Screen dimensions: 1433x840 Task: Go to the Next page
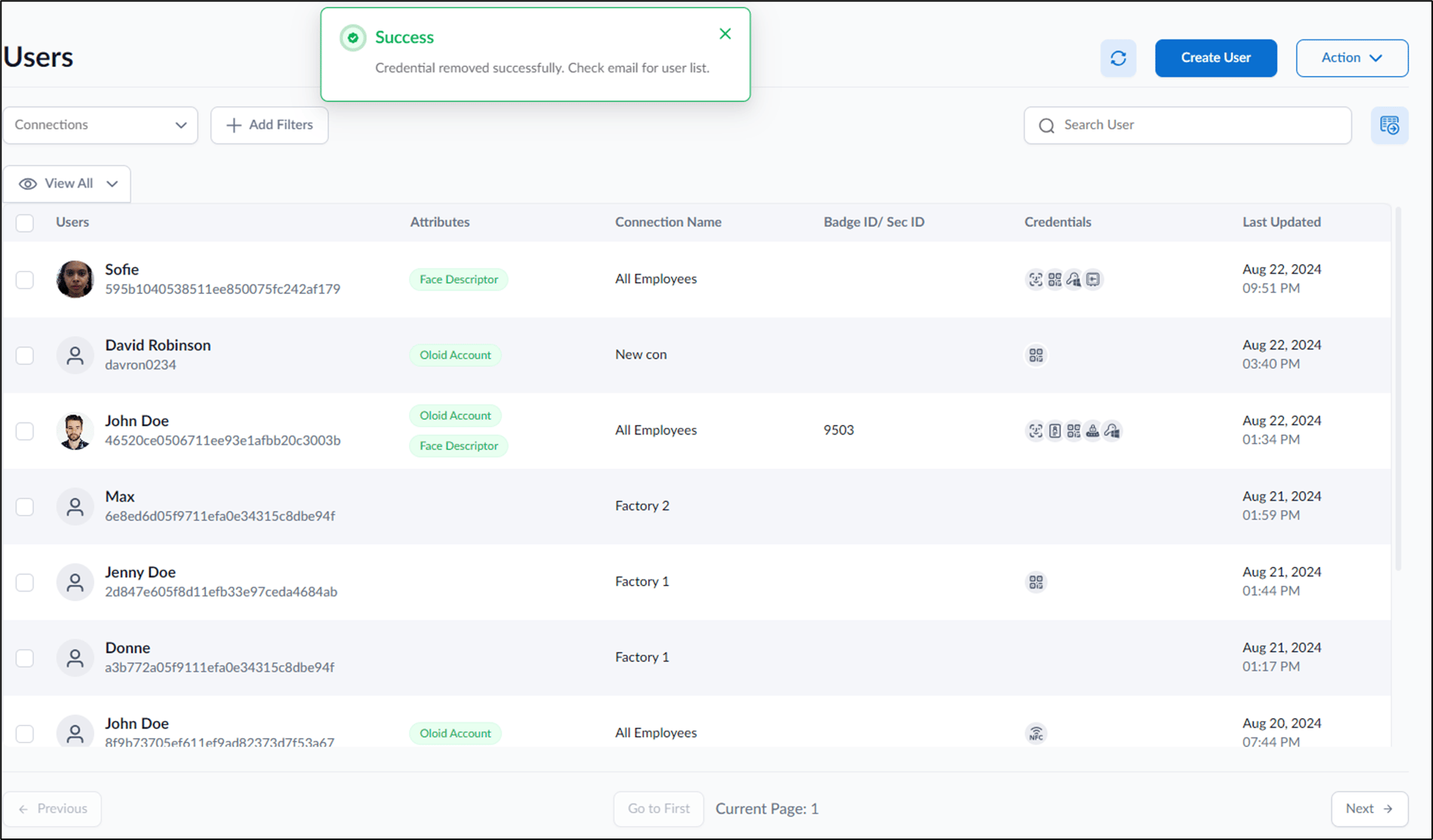pyautogui.click(x=1369, y=809)
